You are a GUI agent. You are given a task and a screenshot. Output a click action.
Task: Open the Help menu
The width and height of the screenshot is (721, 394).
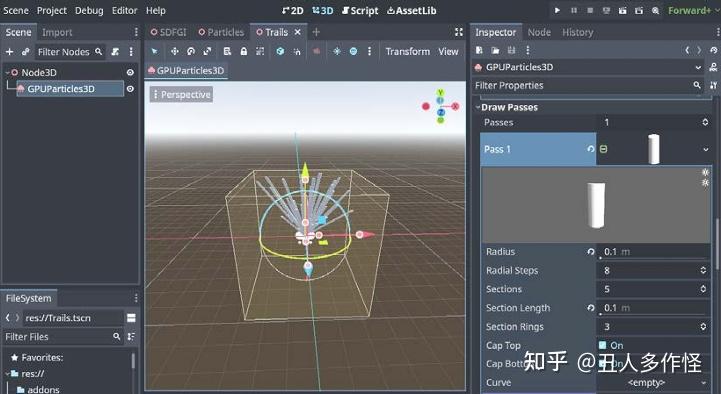(x=155, y=10)
